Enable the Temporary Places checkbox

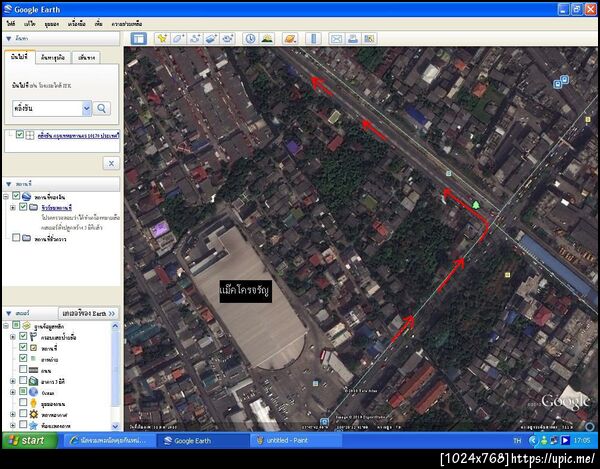(16, 238)
